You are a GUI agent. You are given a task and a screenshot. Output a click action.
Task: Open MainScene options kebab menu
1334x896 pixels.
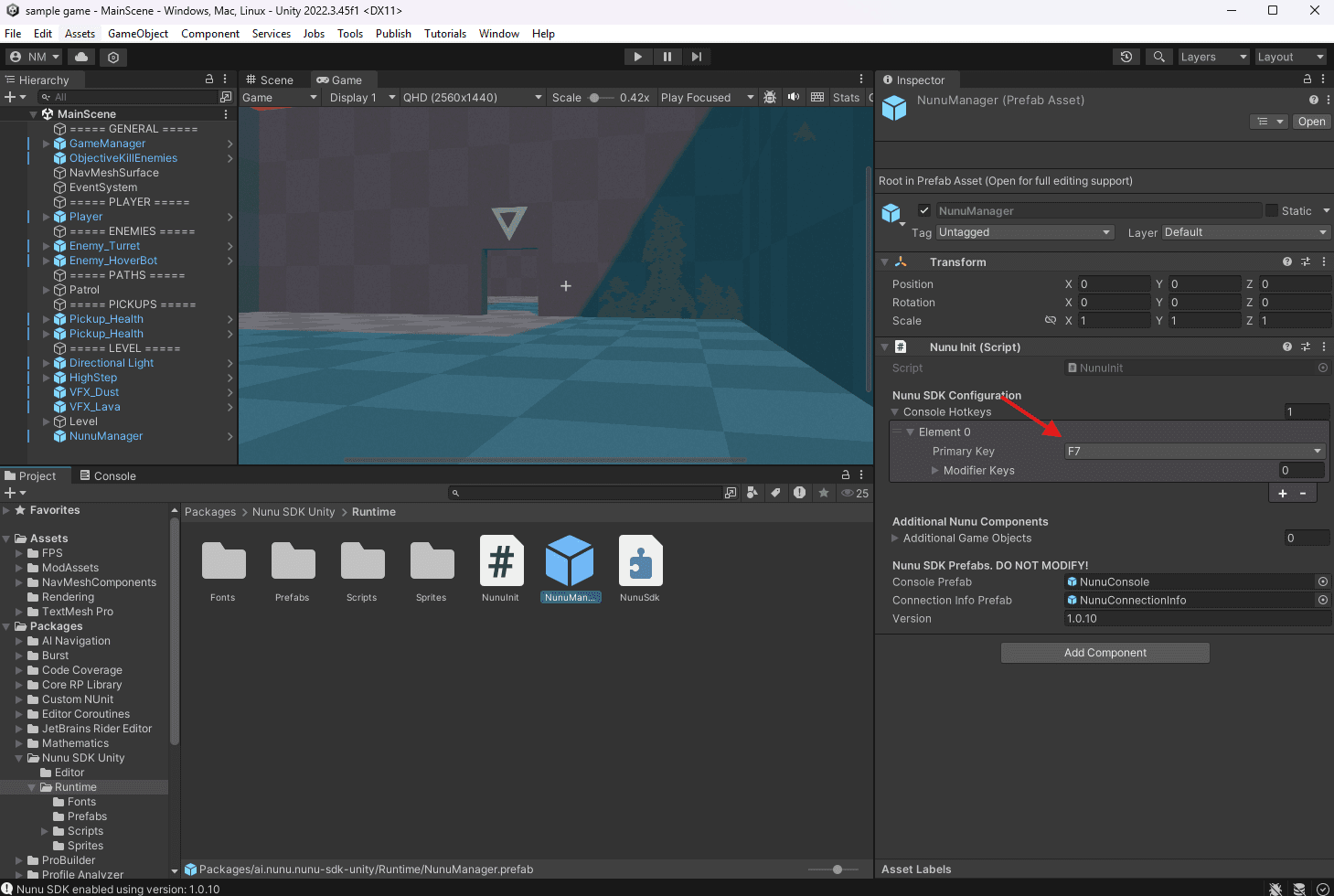226,114
